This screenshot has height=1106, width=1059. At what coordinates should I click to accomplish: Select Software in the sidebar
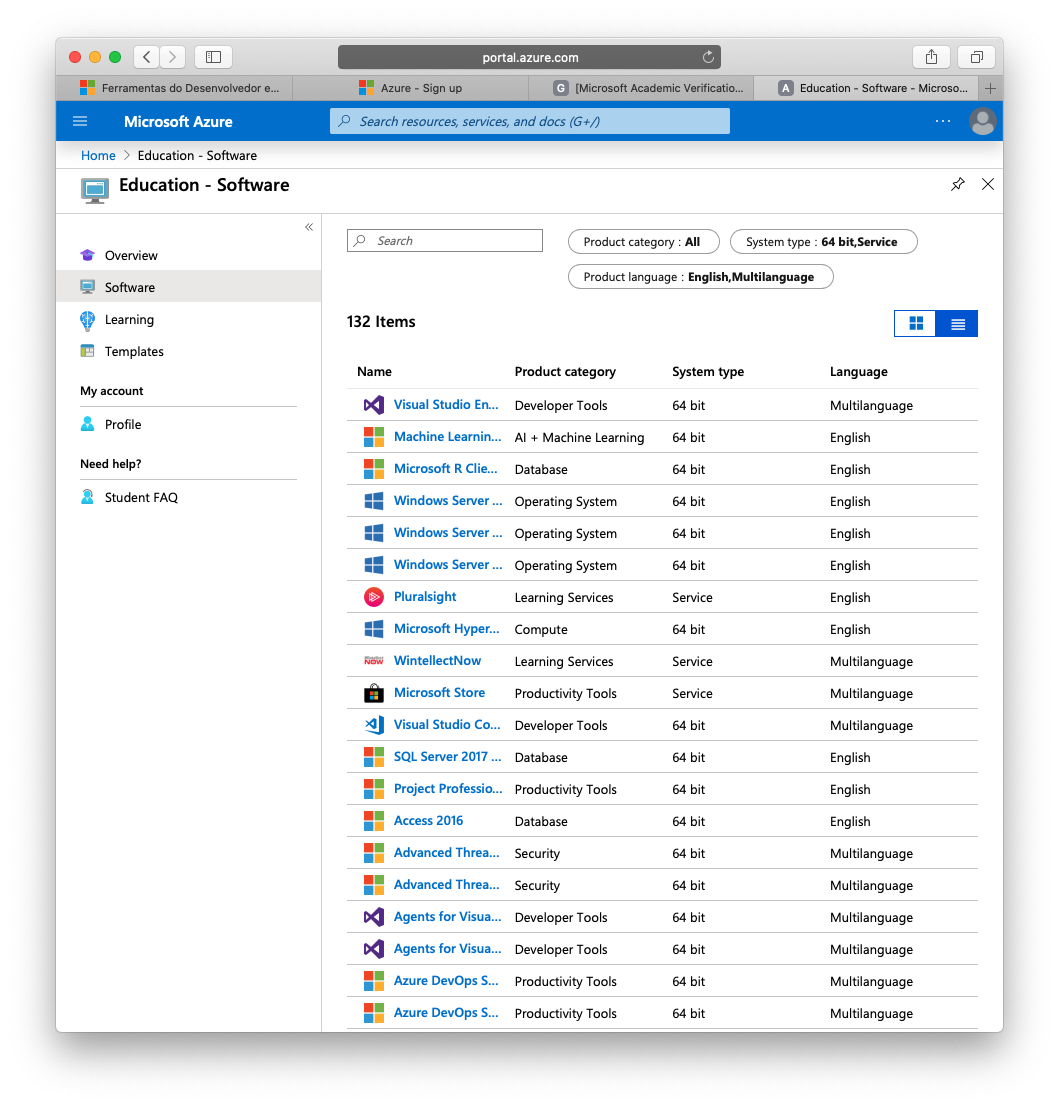pos(188,287)
